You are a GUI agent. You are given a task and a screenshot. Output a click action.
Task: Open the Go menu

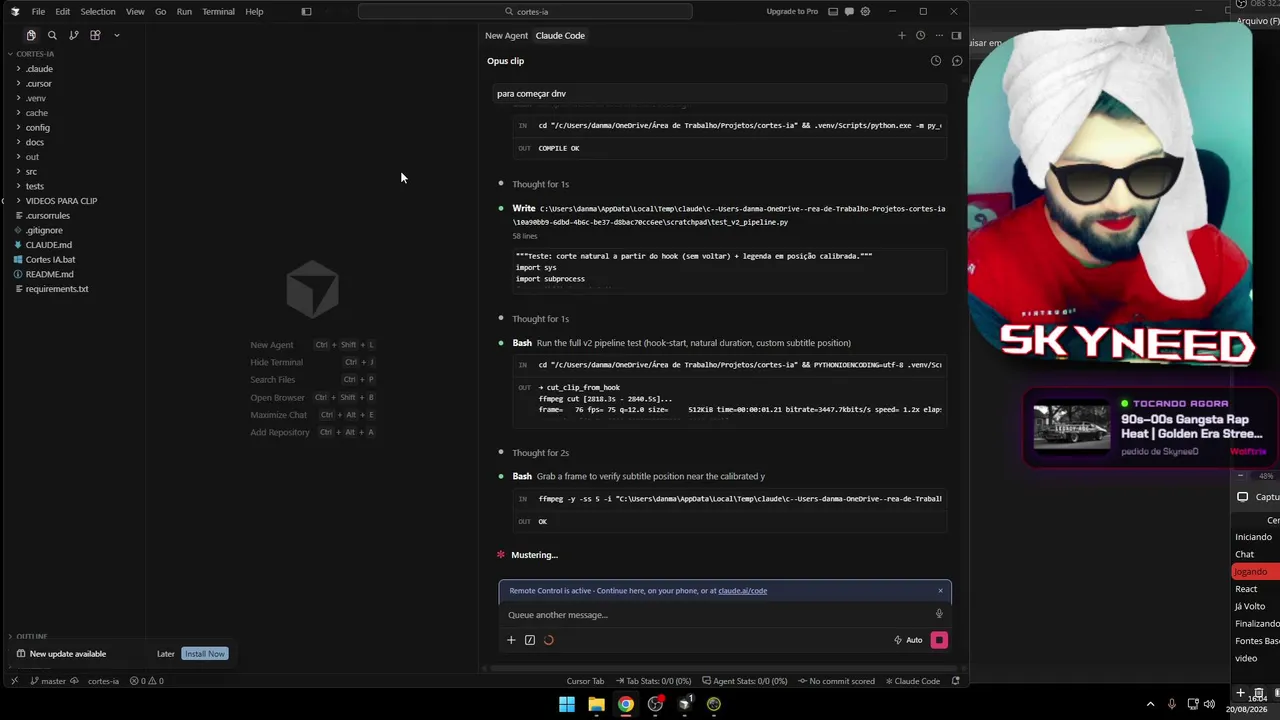tap(160, 12)
